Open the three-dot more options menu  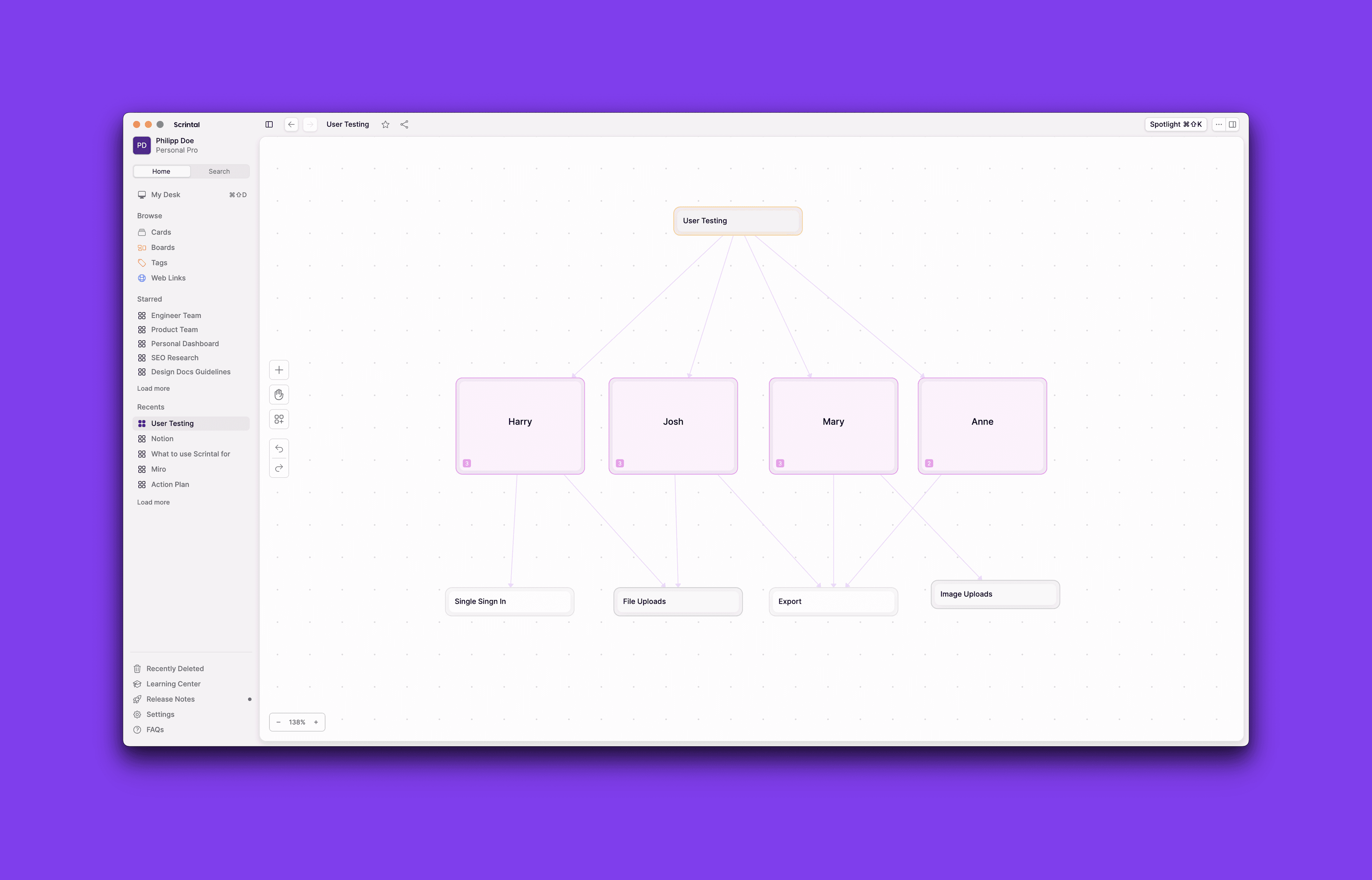1219,125
